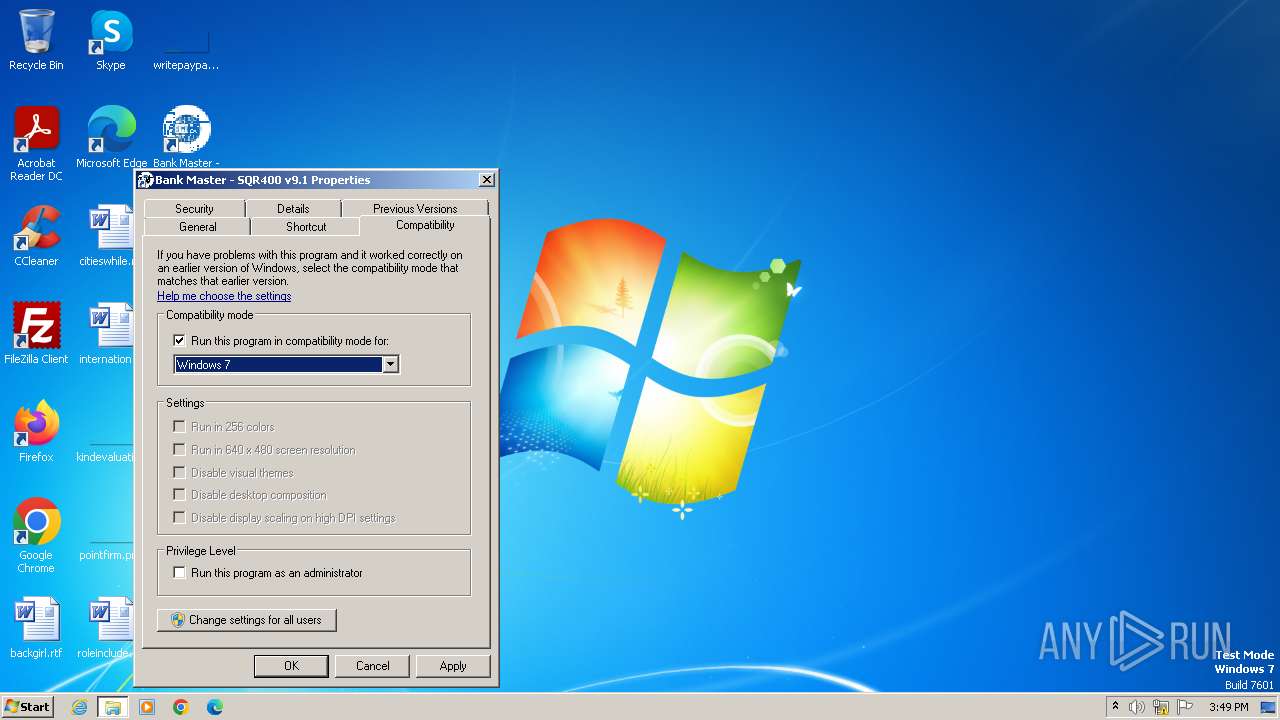Select the pointfirm desktop file icon

pos(108,530)
